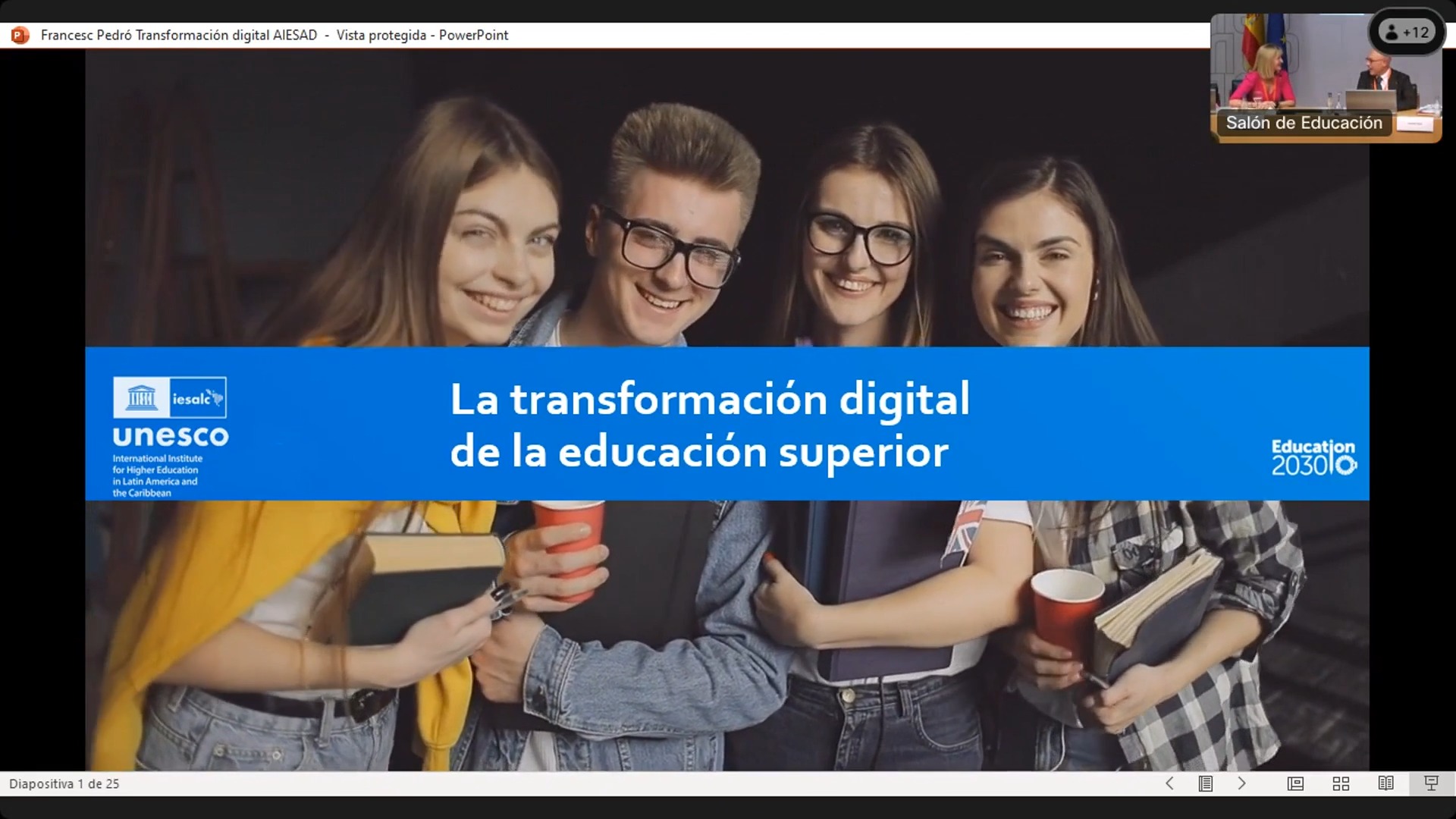The height and width of the screenshot is (819, 1456).
Task: Open the slide notes menu icon
Action: [x=1205, y=783]
